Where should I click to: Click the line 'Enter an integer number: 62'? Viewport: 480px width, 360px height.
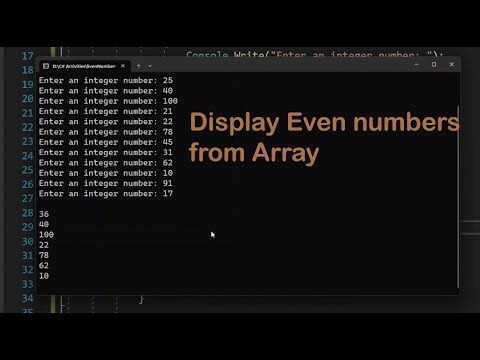tap(106, 163)
